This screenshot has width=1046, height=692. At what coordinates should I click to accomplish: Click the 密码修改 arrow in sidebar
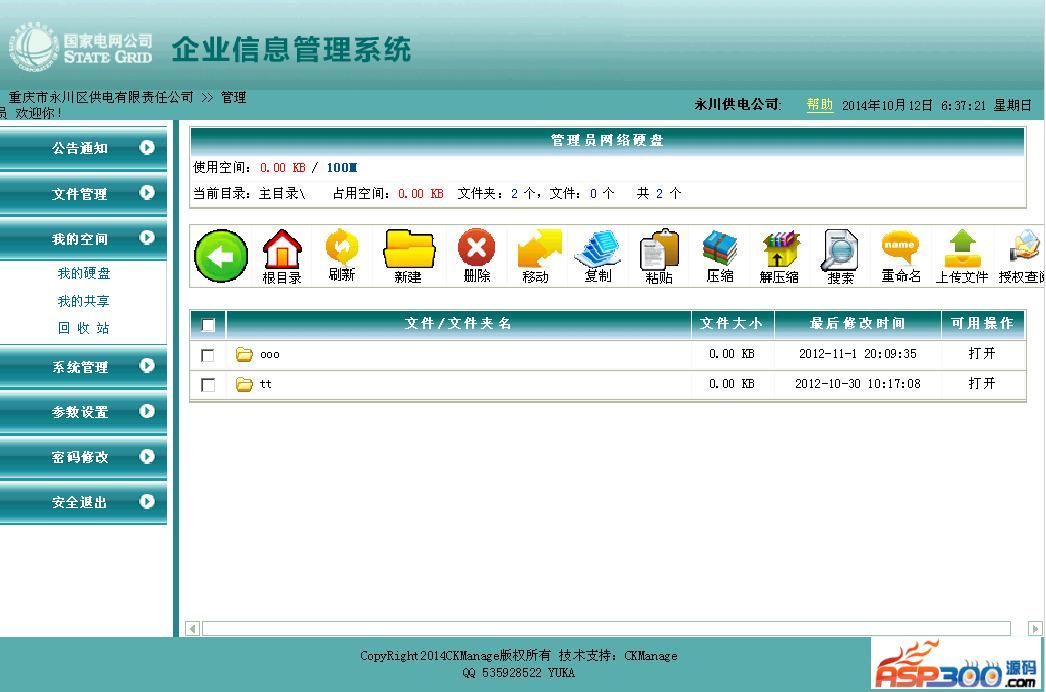147,456
